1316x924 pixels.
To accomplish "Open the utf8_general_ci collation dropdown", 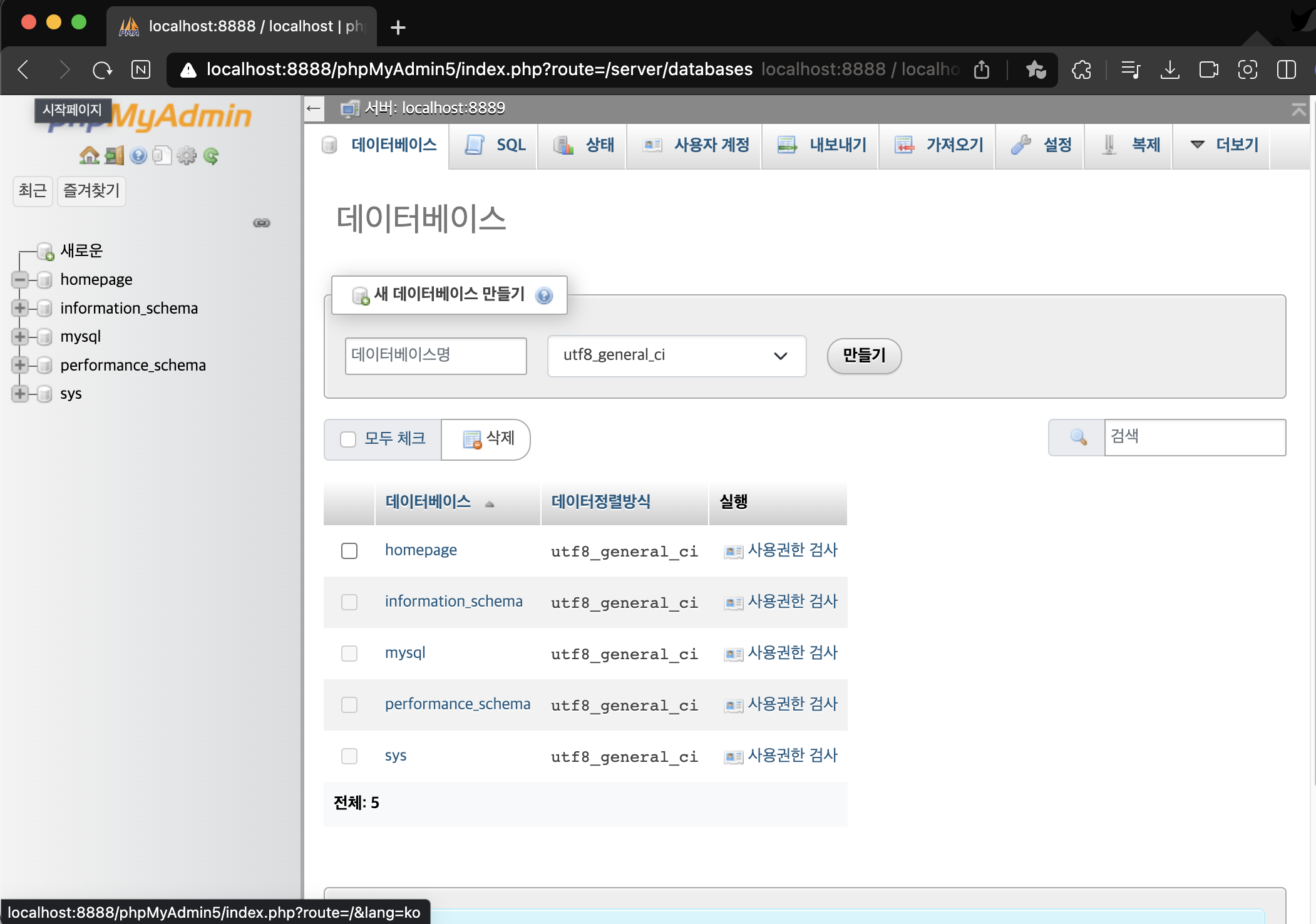I will coord(676,356).
